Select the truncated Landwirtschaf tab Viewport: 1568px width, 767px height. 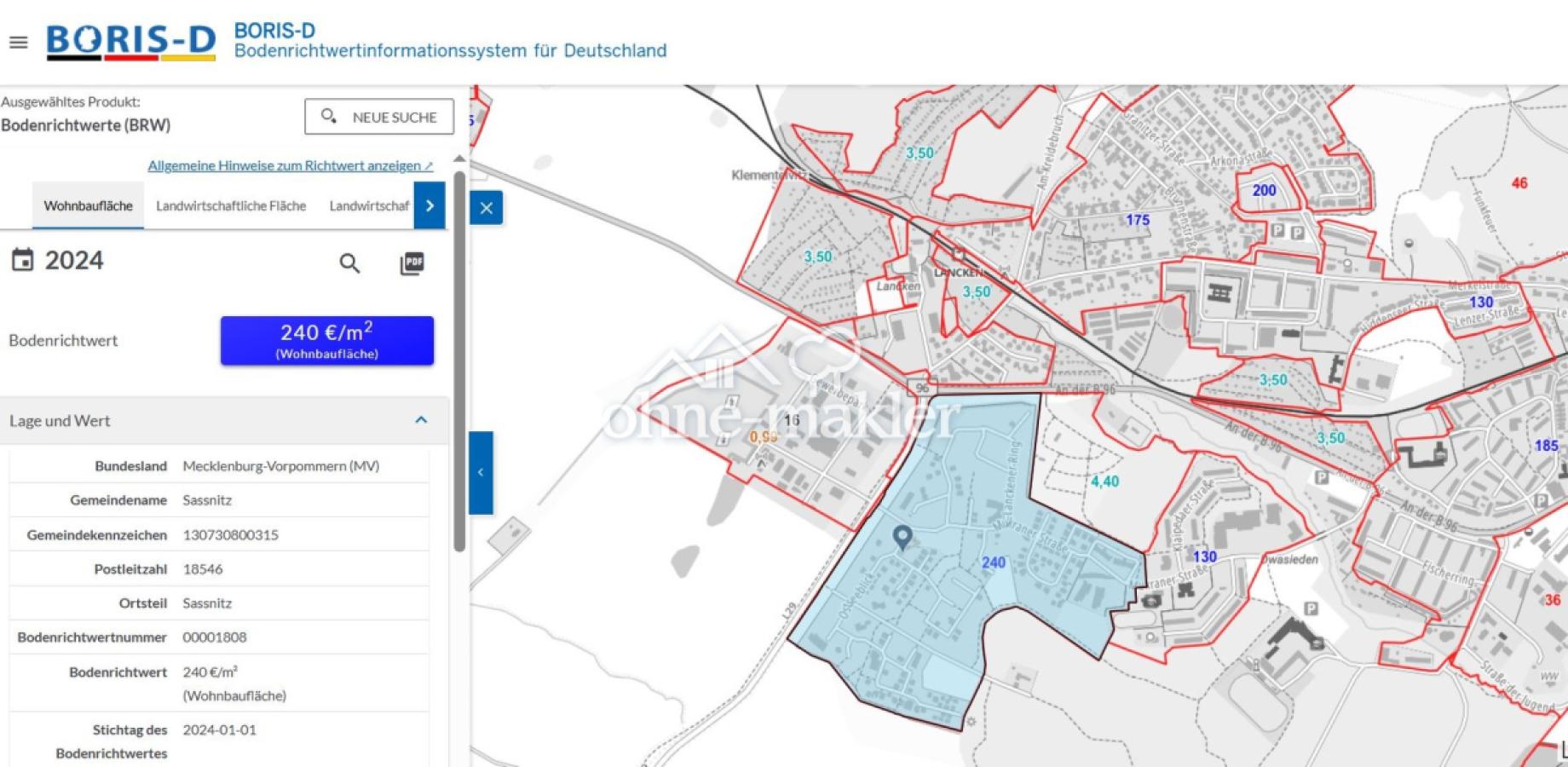pos(369,205)
